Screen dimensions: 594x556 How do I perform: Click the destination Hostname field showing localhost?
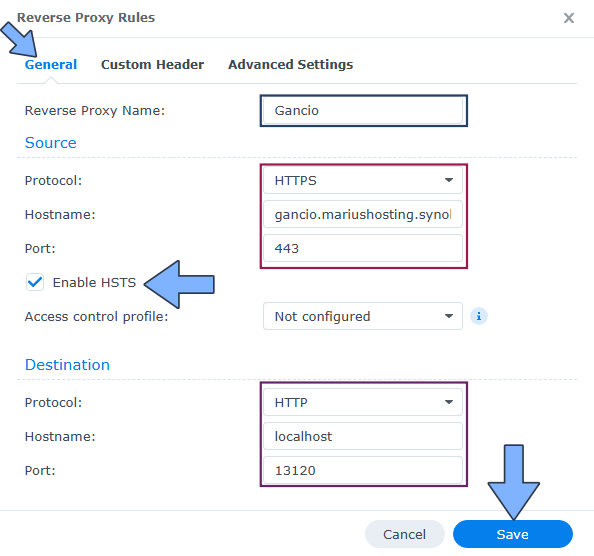(x=363, y=436)
